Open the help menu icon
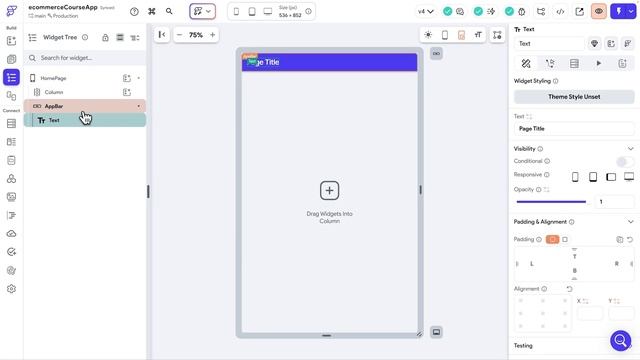 [134, 11]
